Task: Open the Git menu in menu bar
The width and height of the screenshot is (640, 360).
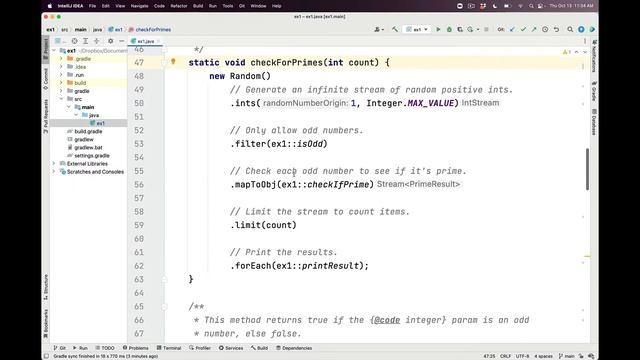Action: point(242,6)
